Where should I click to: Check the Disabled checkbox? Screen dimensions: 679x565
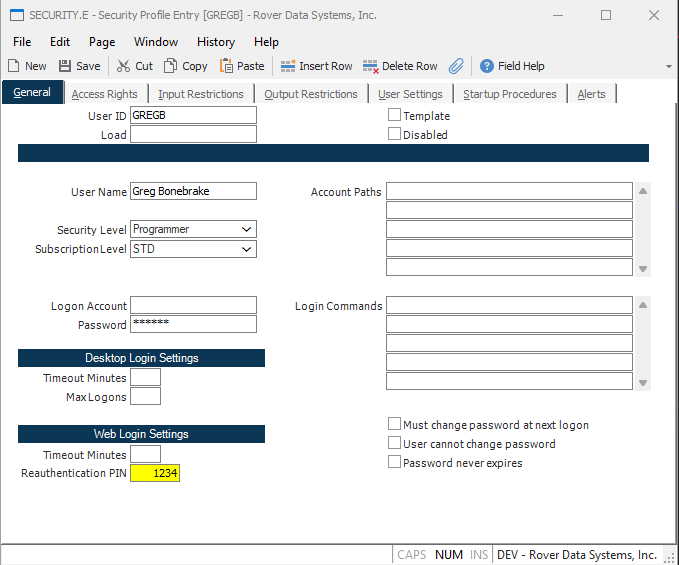(x=394, y=134)
